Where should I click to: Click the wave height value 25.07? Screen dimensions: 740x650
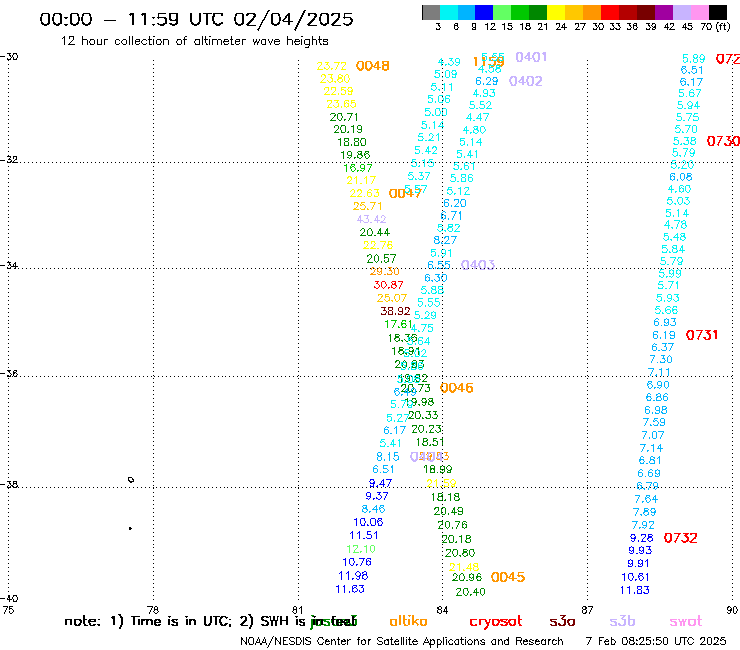click(x=392, y=298)
